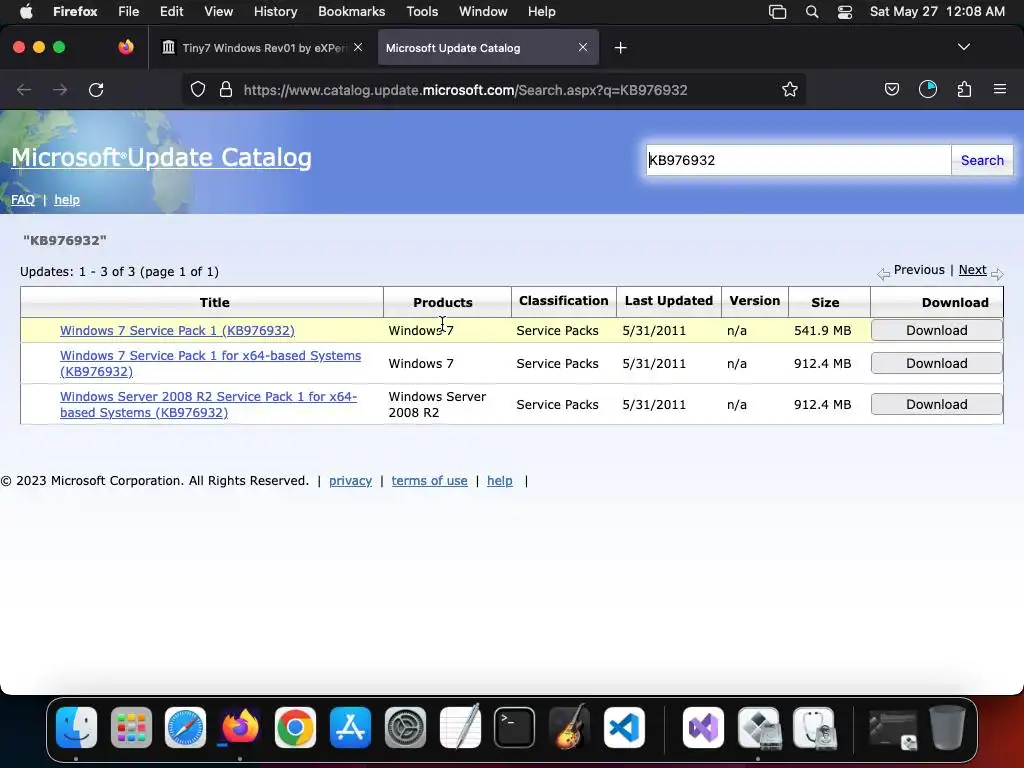Open Firefox from the Dock
Screen dimensions: 1024x768
click(x=240, y=727)
